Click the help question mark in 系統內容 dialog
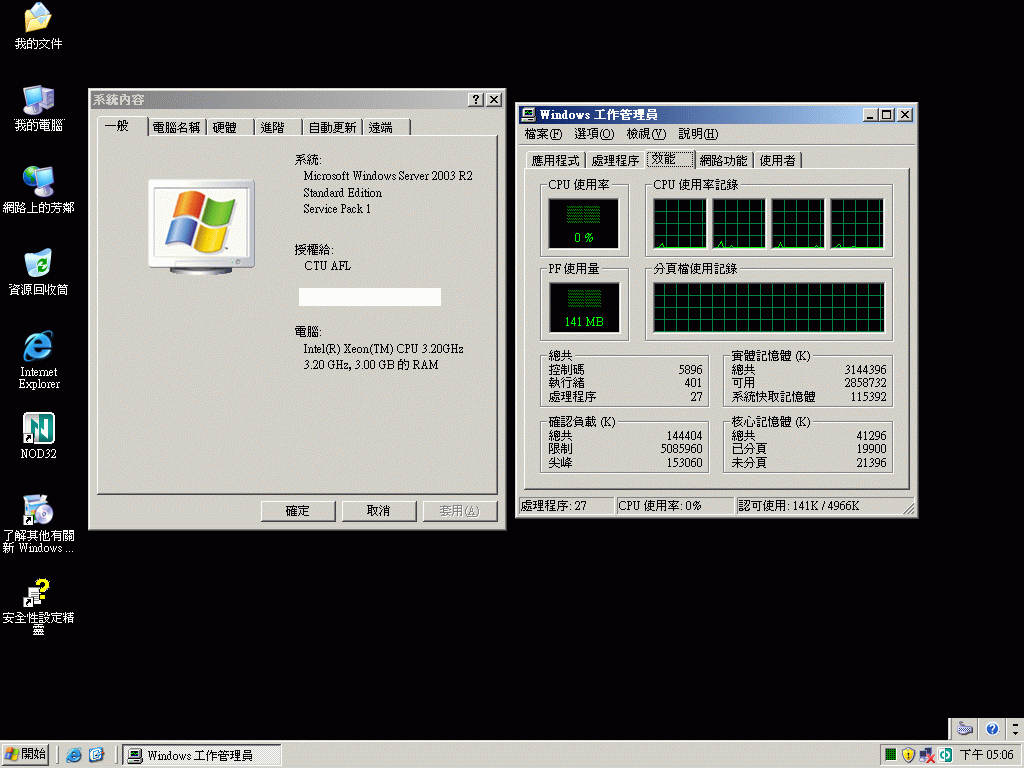This screenshot has width=1024, height=768. 476,99
